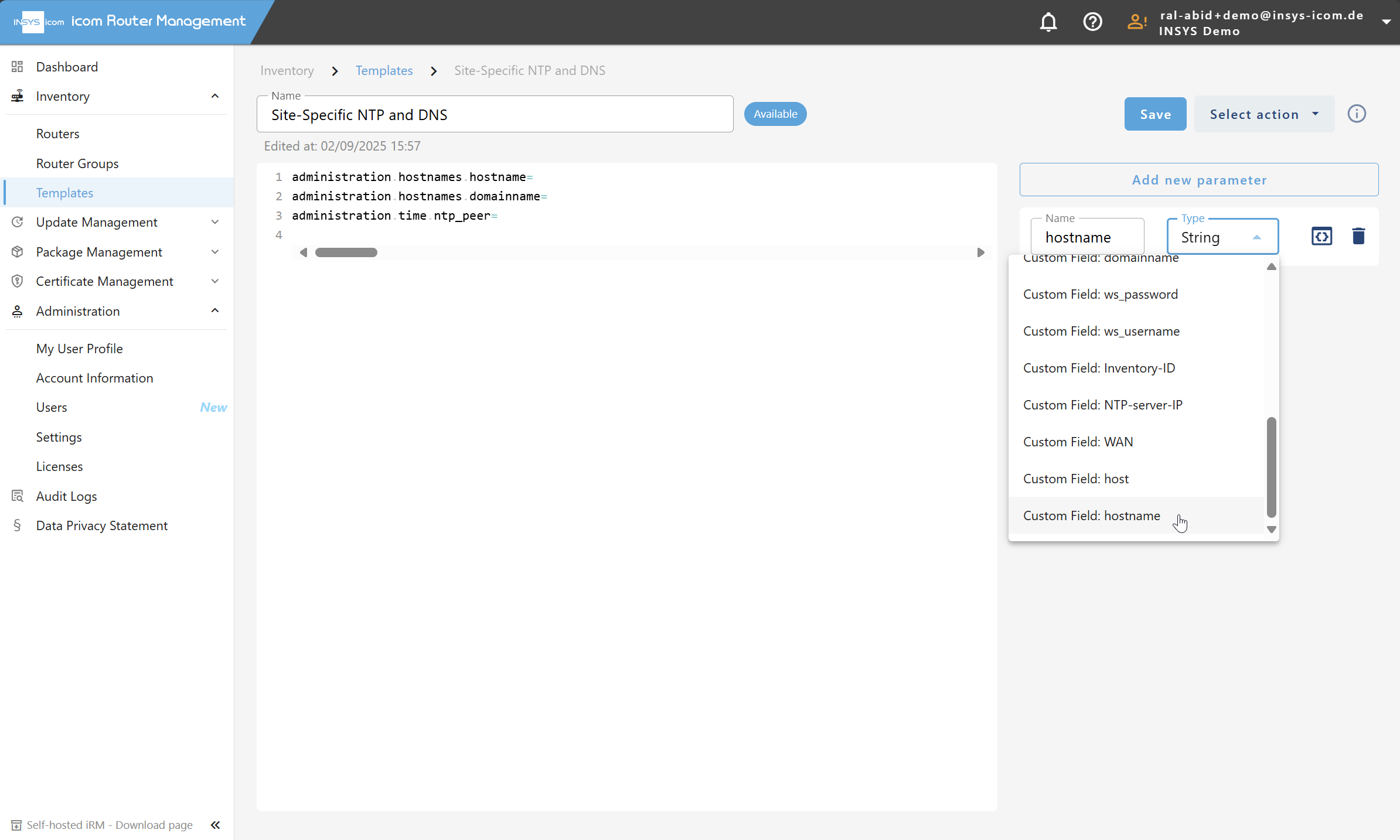
Task: Open Routers in the sidebar
Action: 57,134
